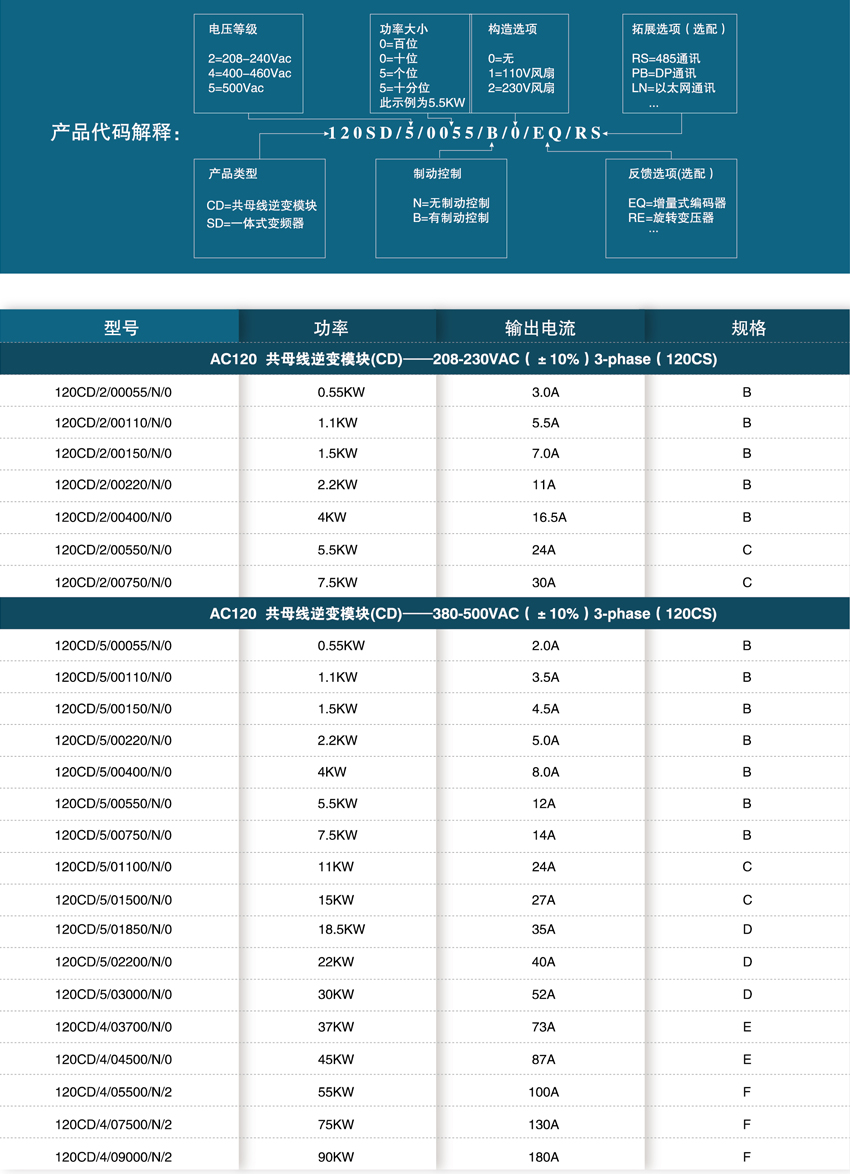
Task: Click the 180A output current value
Action: tap(540, 1155)
